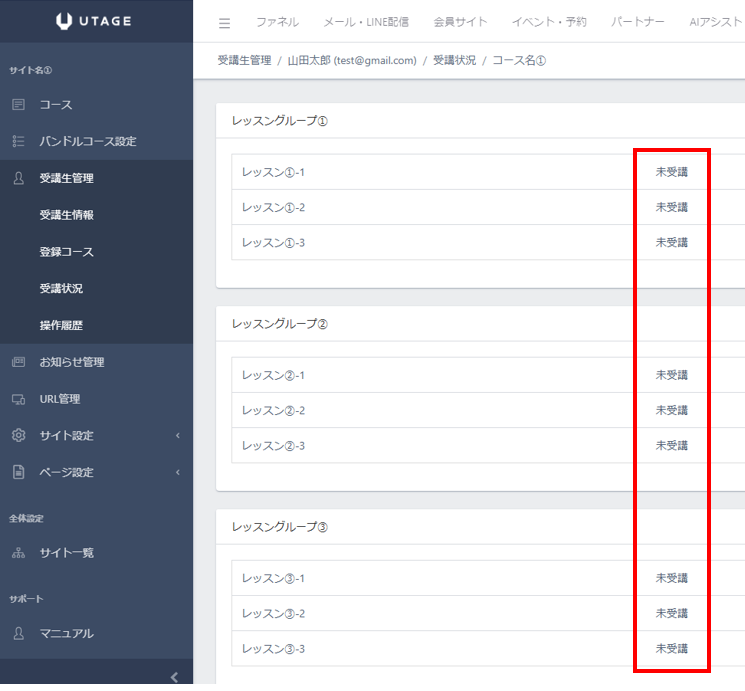Click the UTAGE logo in header
This screenshot has width=745, height=691.
pyautogui.click(x=96, y=21)
